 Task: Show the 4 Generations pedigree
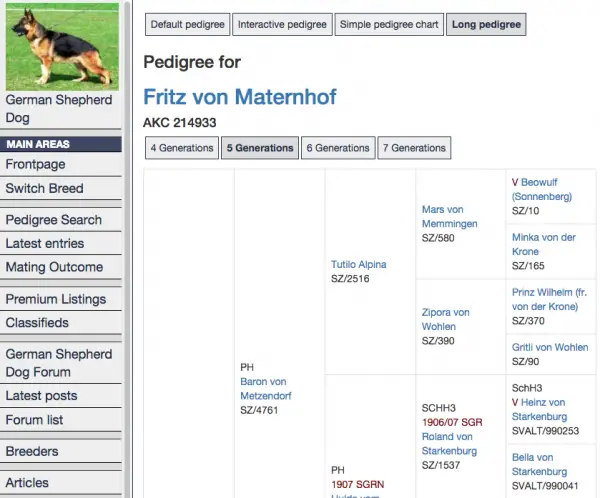tap(182, 148)
